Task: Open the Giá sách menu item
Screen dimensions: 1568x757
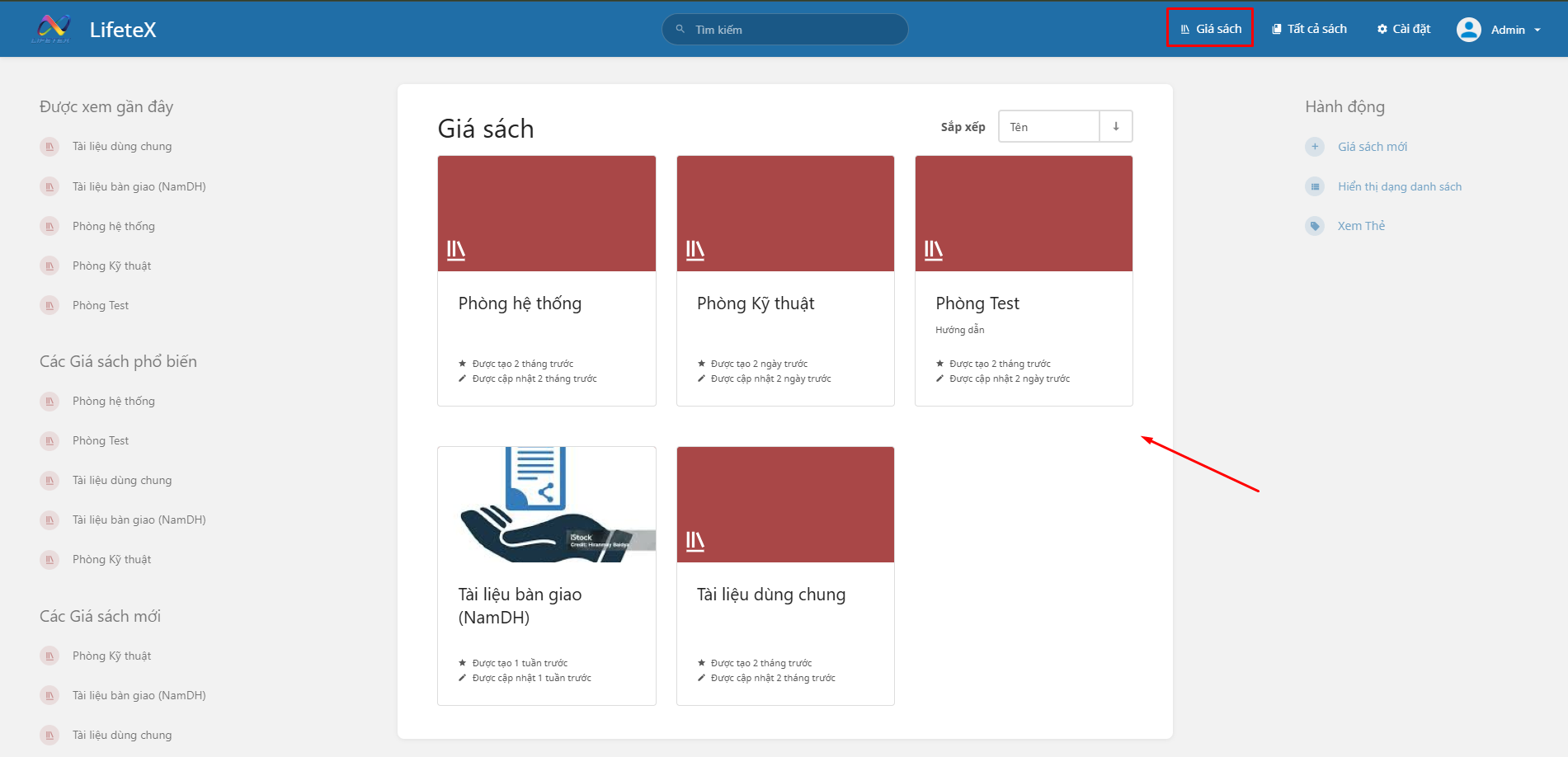Action: (1210, 29)
